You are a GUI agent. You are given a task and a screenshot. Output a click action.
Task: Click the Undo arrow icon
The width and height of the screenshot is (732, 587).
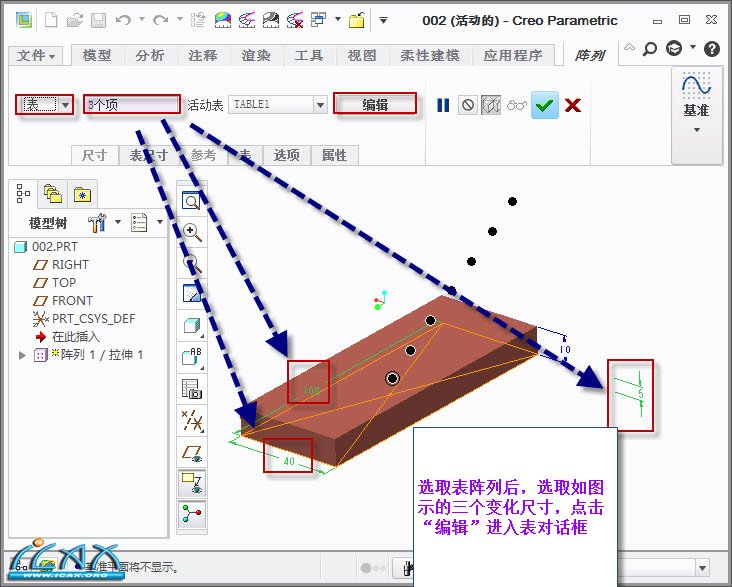(x=123, y=20)
